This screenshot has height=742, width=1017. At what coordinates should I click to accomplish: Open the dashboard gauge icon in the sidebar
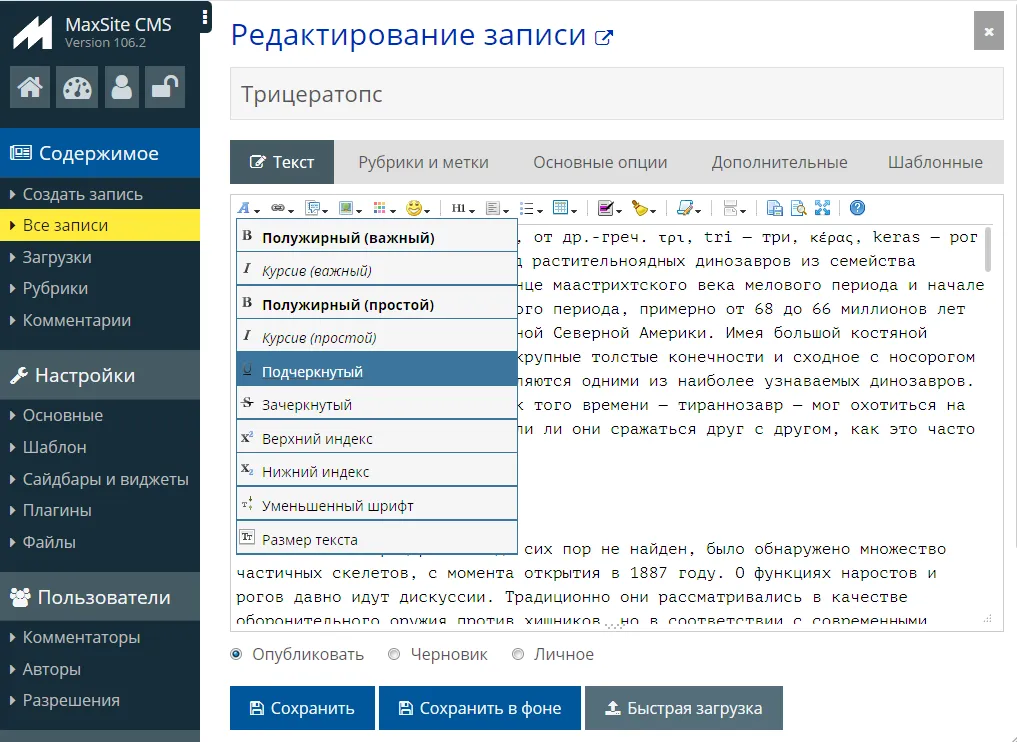coord(77,87)
